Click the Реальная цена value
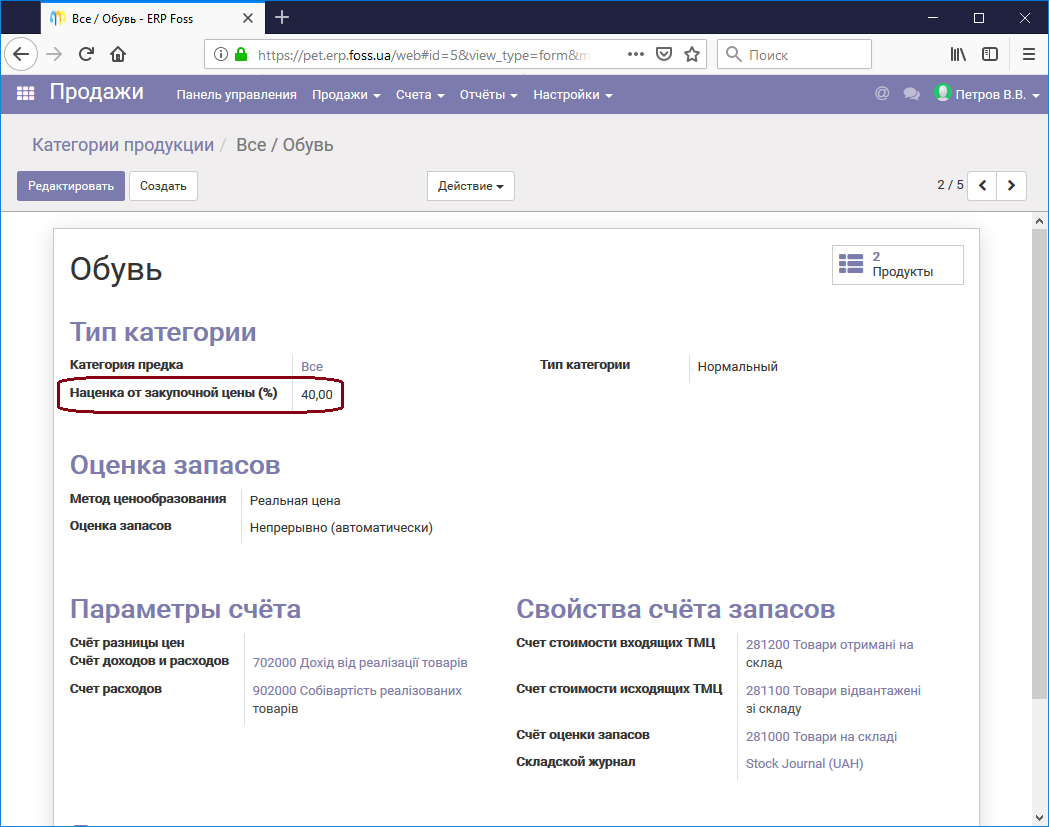 coord(295,500)
